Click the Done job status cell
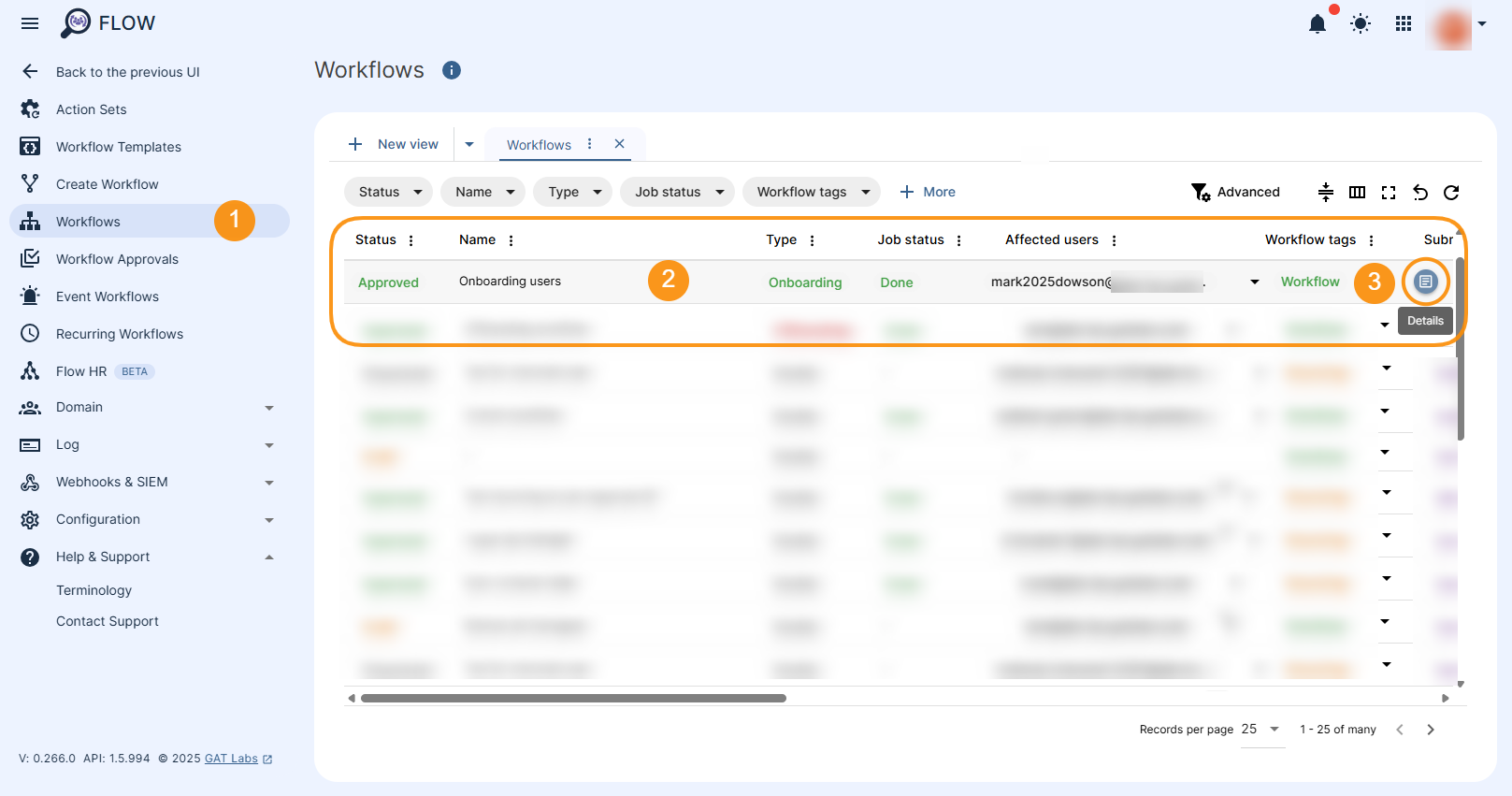1512x796 pixels. click(x=896, y=282)
